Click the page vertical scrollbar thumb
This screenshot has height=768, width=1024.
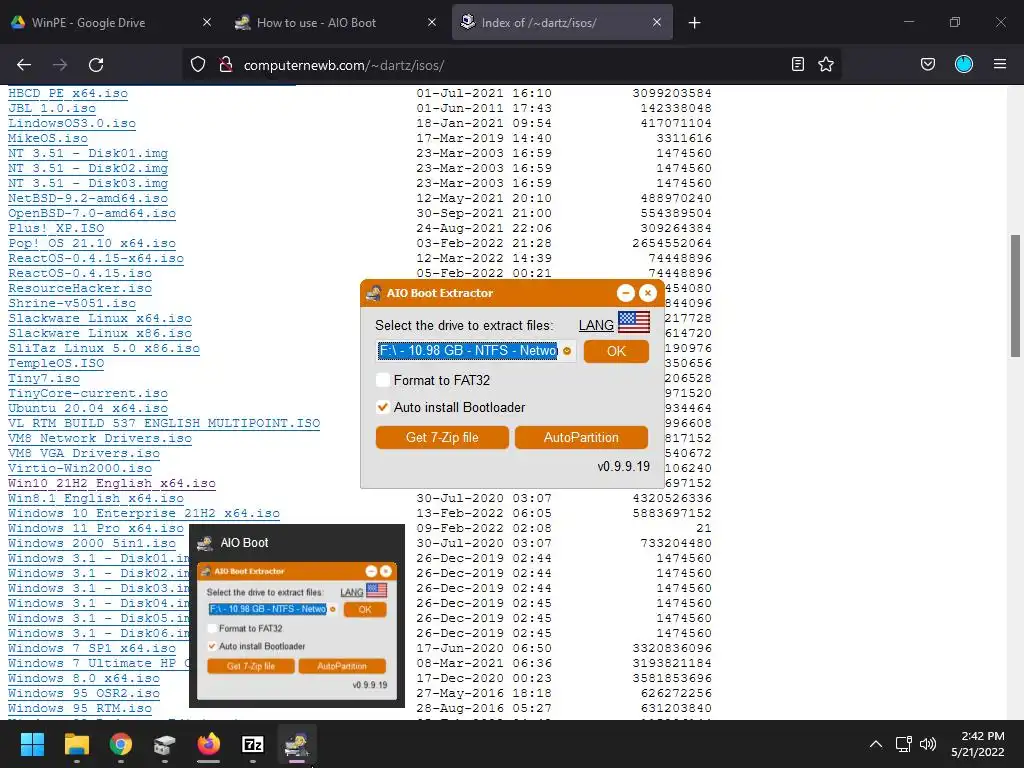1015,296
